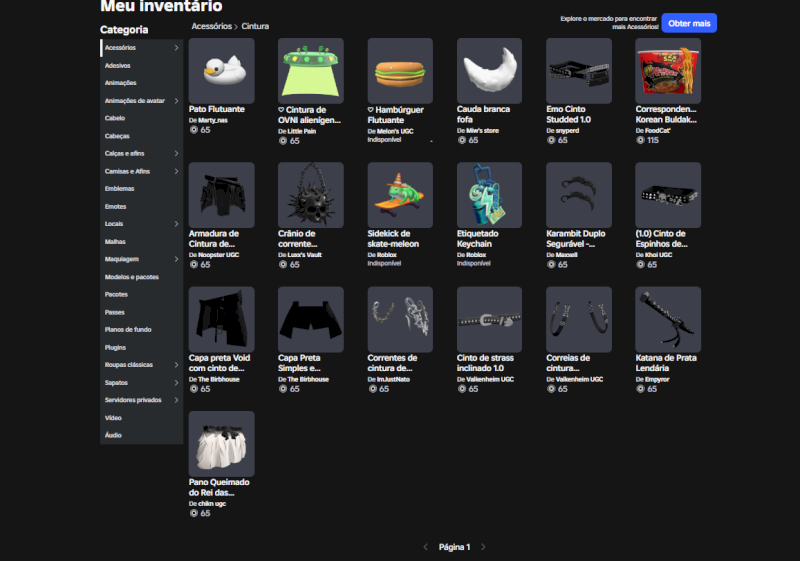Image resolution: width=800 pixels, height=561 pixels.
Task: Click the Acessórios breadcrumb link
Action: [x=211, y=26]
